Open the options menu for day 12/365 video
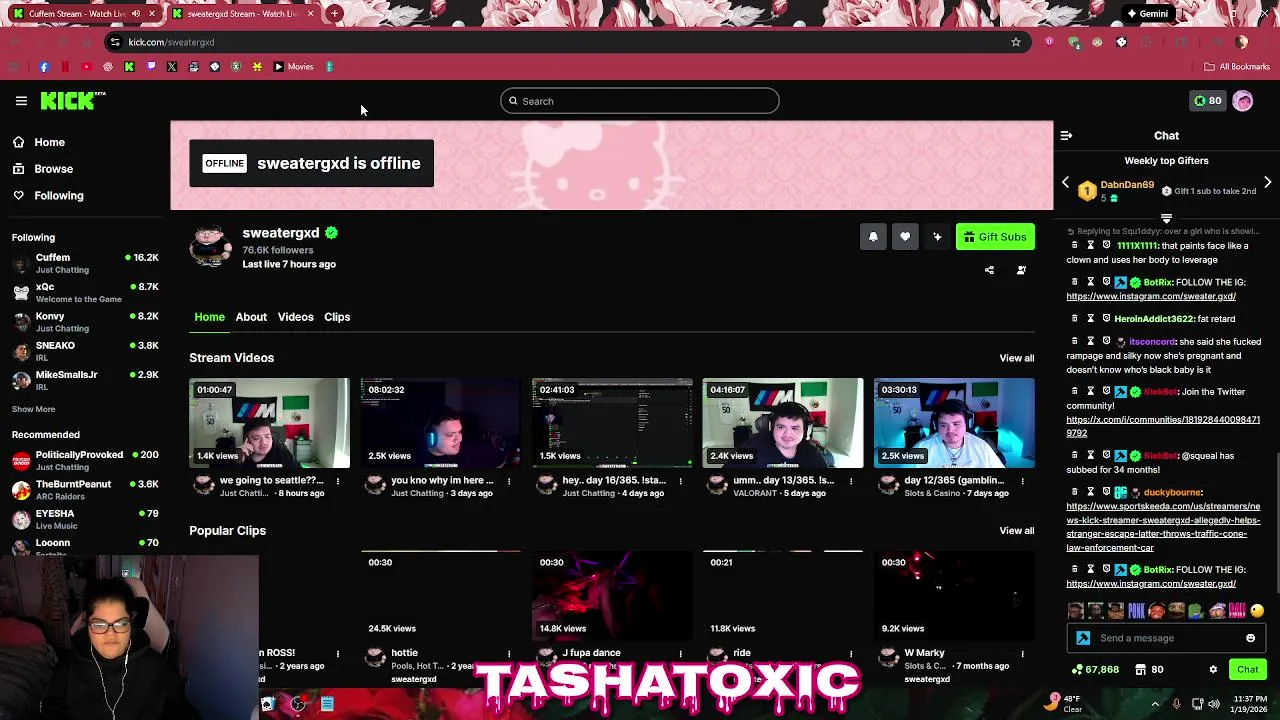1280x720 pixels. pos(1022,481)
